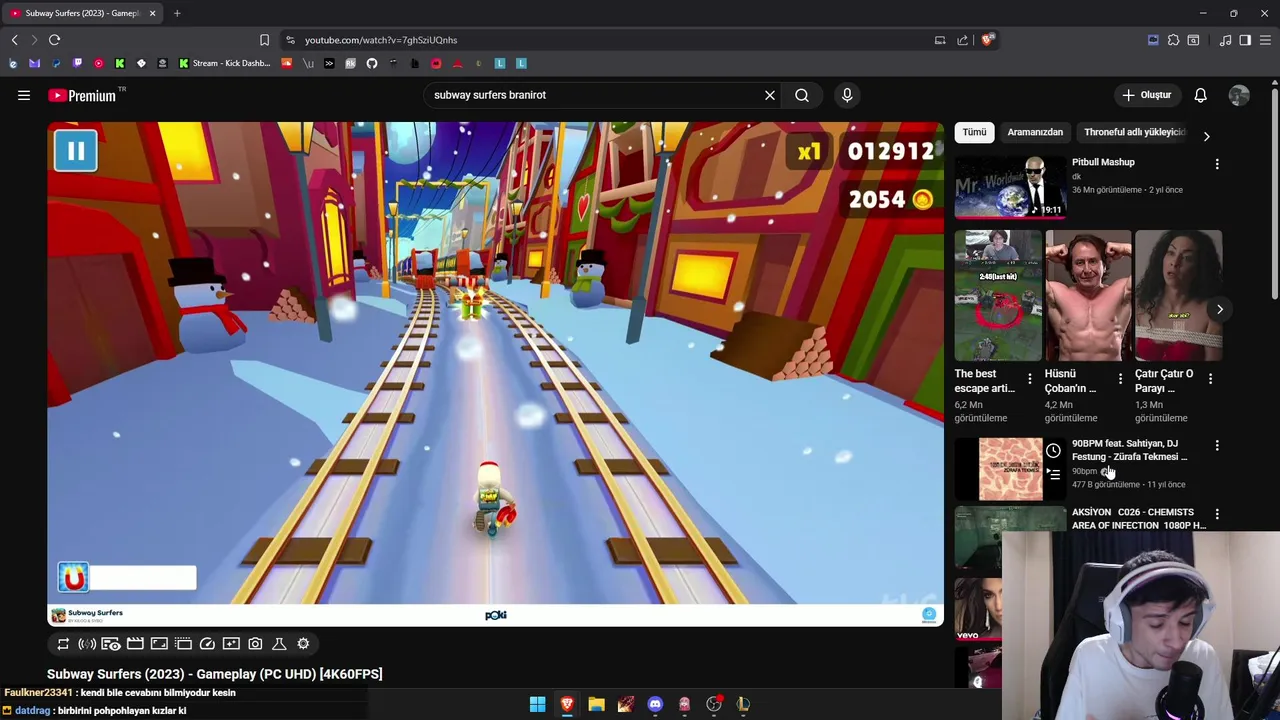Bookmark this page in the address bar
The image size is (1280, 720).
coord(264,40)
